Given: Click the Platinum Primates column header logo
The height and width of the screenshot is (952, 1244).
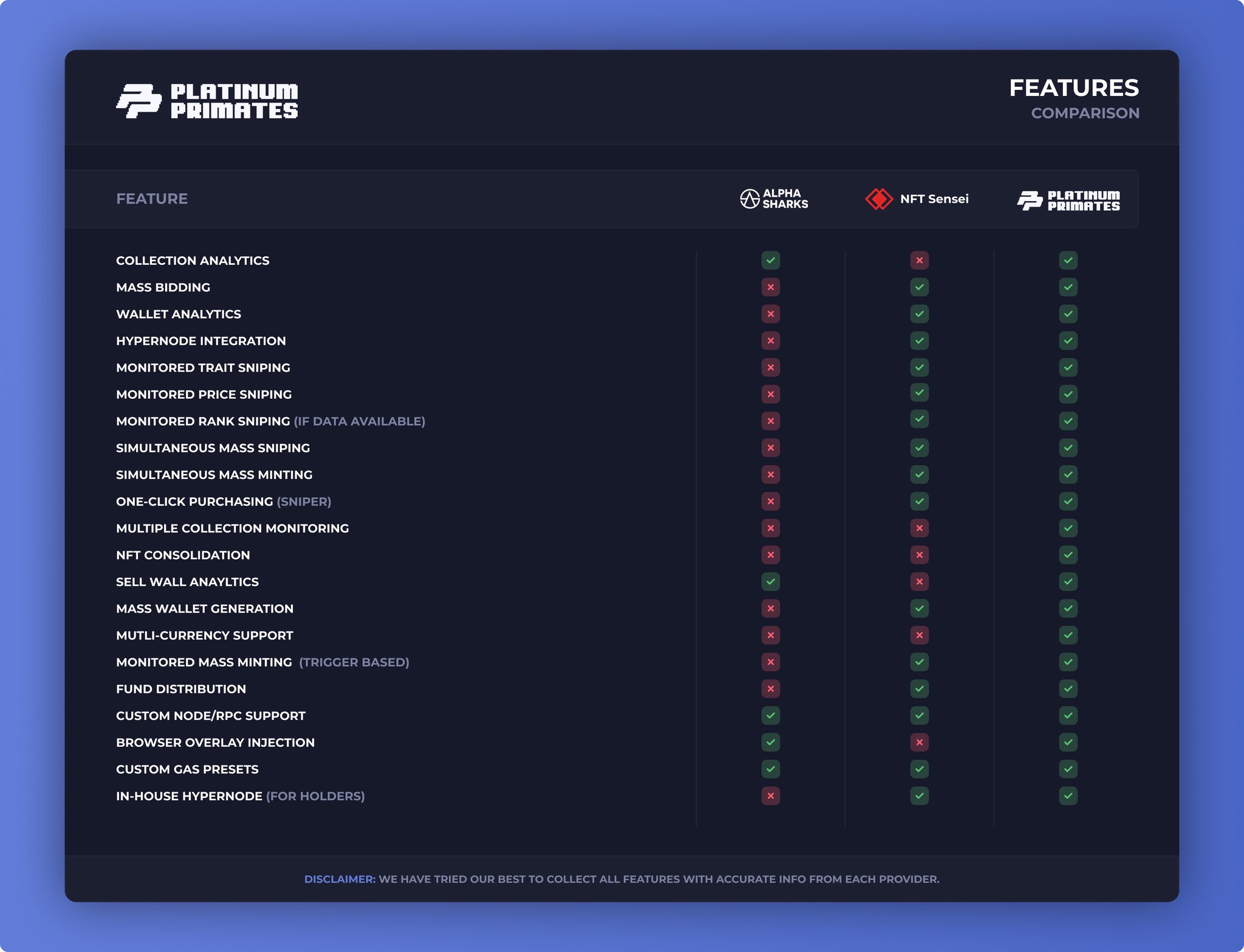Looking at the screenshot, I should tap(1068, 200).
